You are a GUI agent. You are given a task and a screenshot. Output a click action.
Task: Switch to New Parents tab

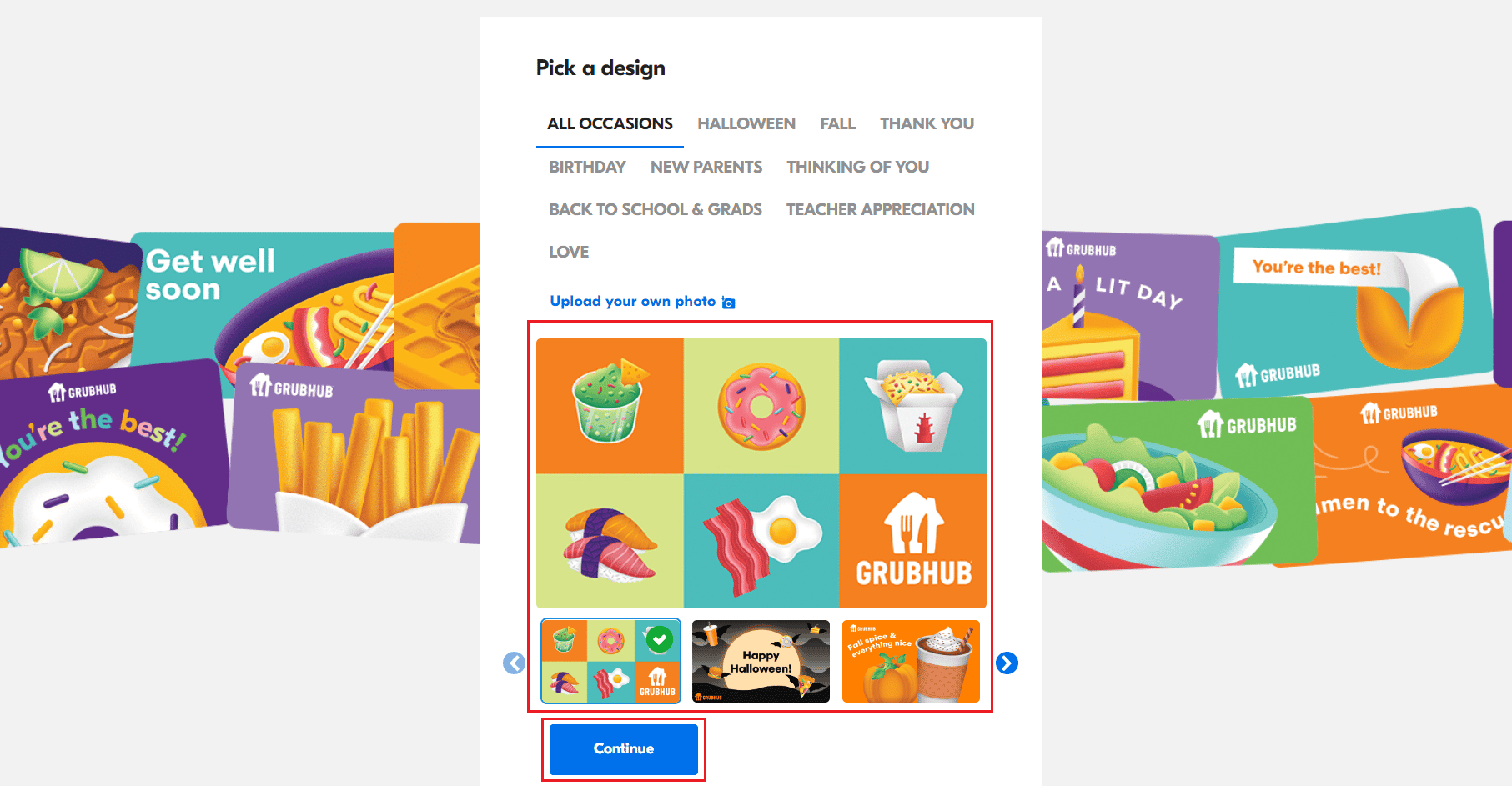706,167
